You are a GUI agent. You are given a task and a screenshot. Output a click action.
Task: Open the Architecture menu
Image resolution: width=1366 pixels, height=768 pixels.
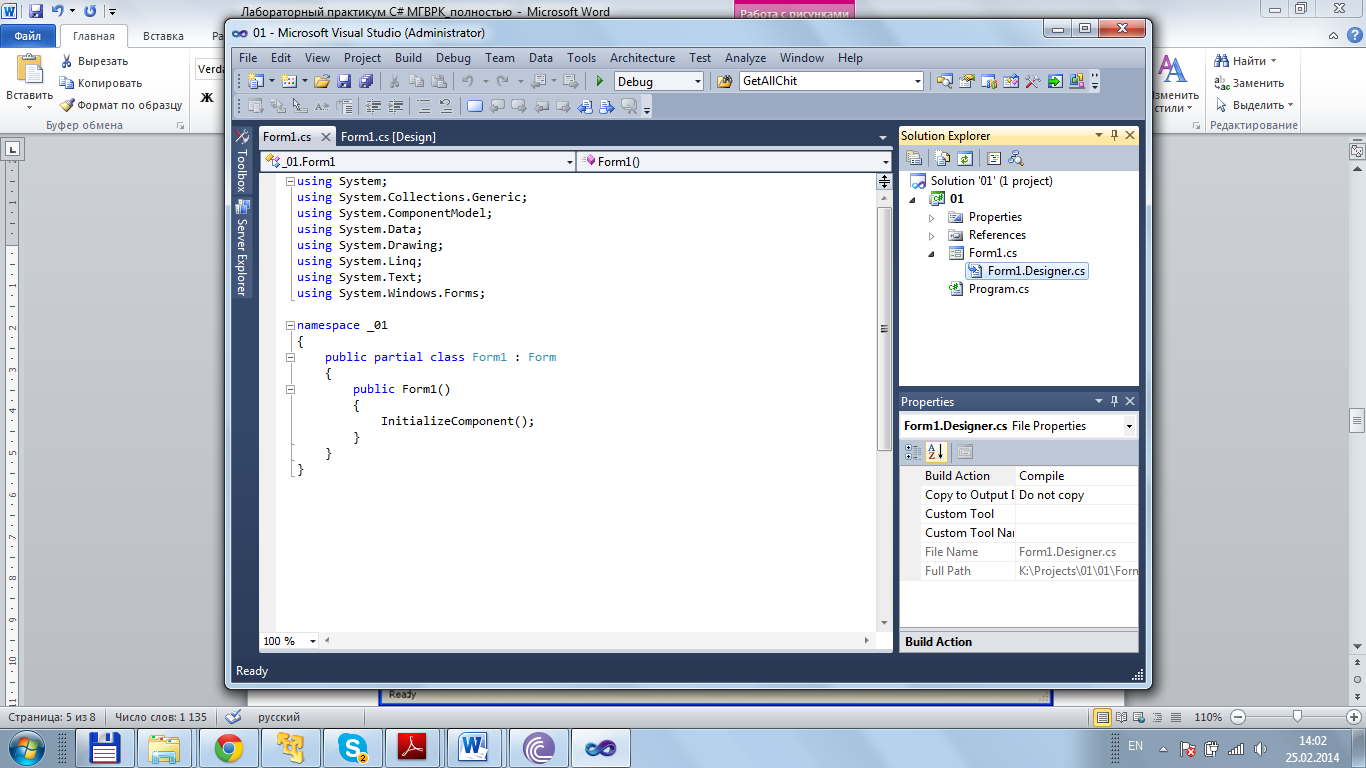pyautogui.click(x=642, y=58)
